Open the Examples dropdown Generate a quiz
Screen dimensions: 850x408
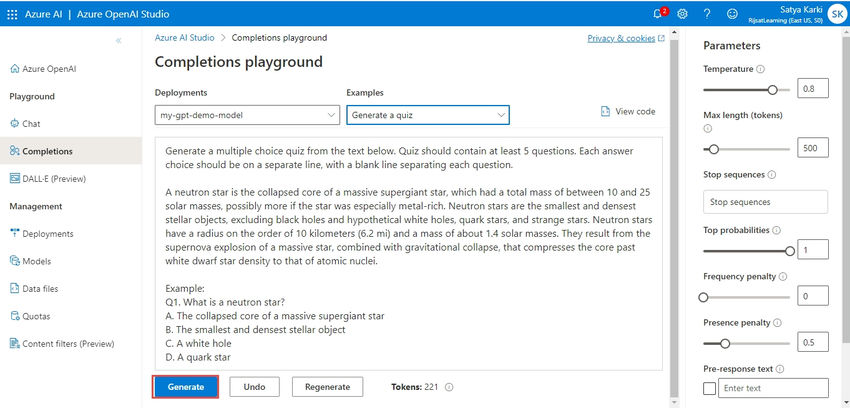[x=428, y=115]
